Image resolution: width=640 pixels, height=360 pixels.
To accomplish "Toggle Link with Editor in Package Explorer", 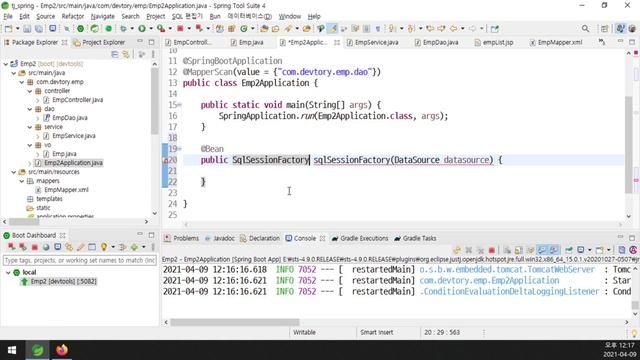I will (126, 54).
